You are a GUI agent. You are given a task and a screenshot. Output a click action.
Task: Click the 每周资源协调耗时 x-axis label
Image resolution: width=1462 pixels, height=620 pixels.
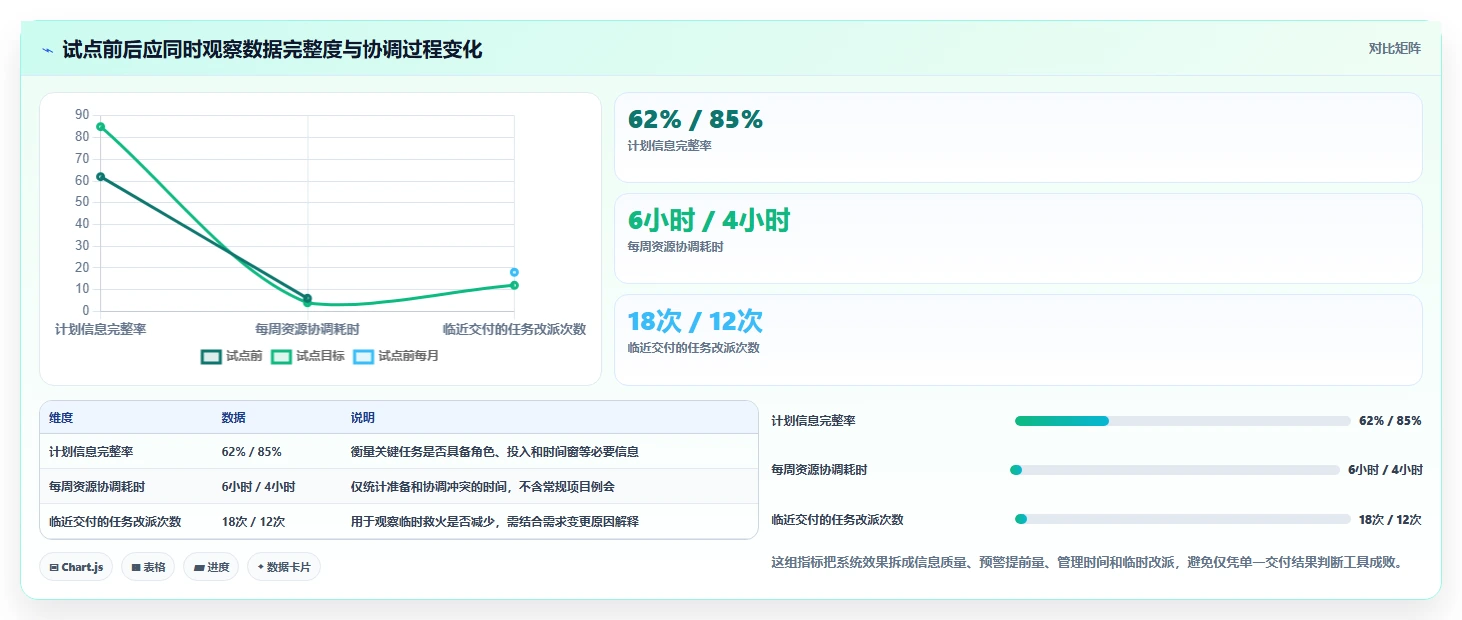click(307, 329)
